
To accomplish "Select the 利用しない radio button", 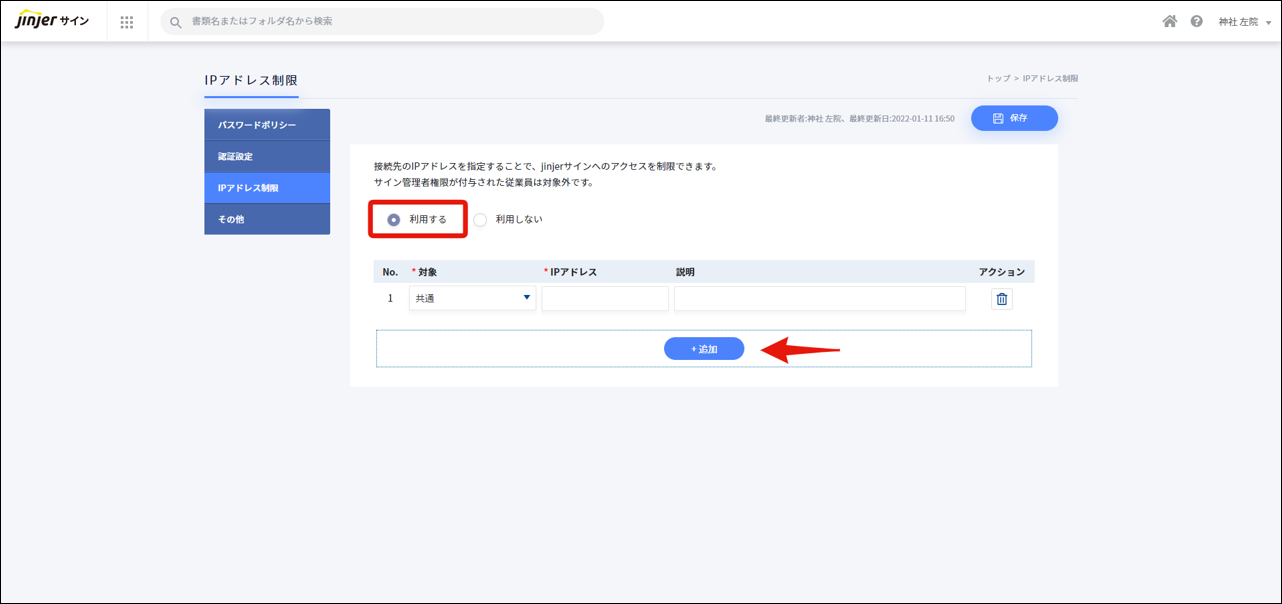I will tap(480, 220).
